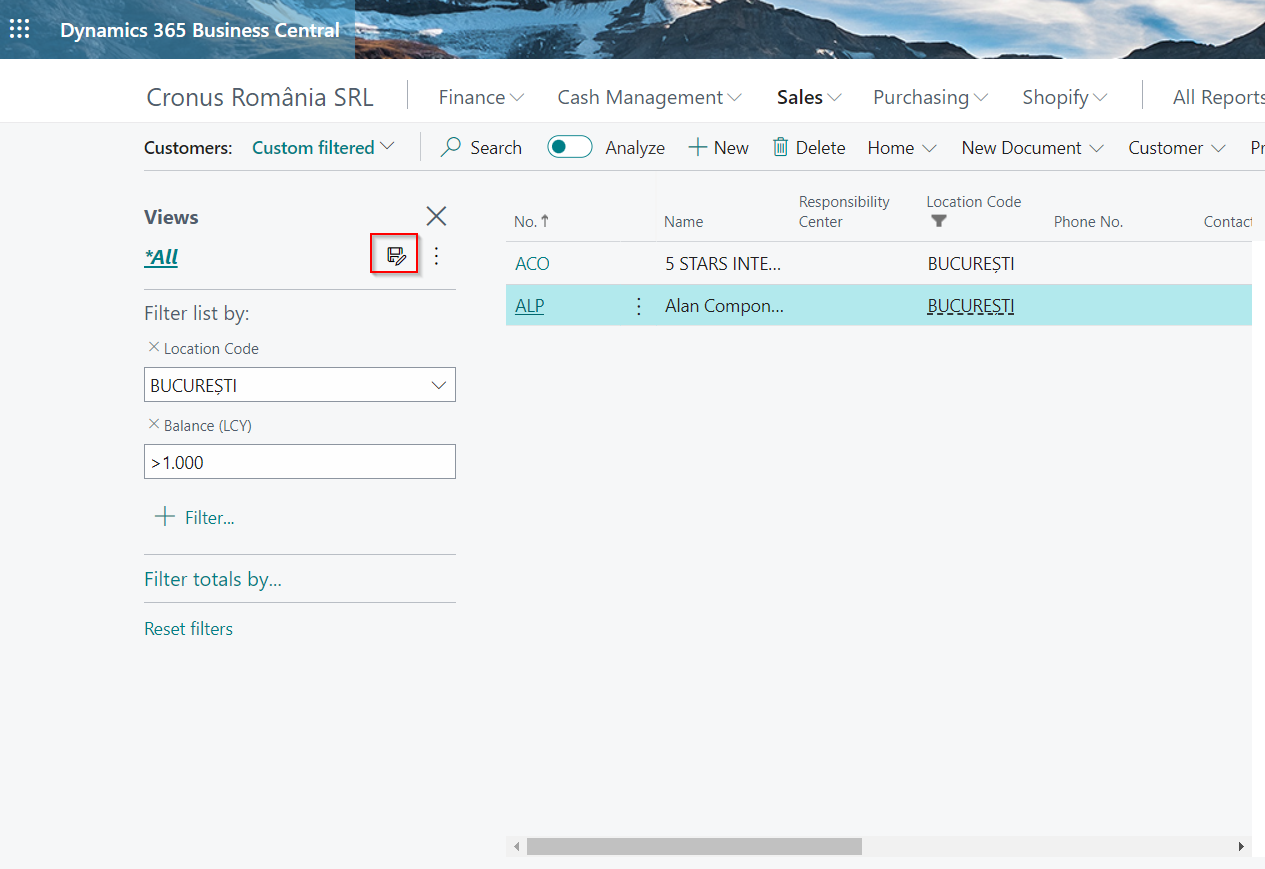Click the Name column header

(x=683, y=222)
